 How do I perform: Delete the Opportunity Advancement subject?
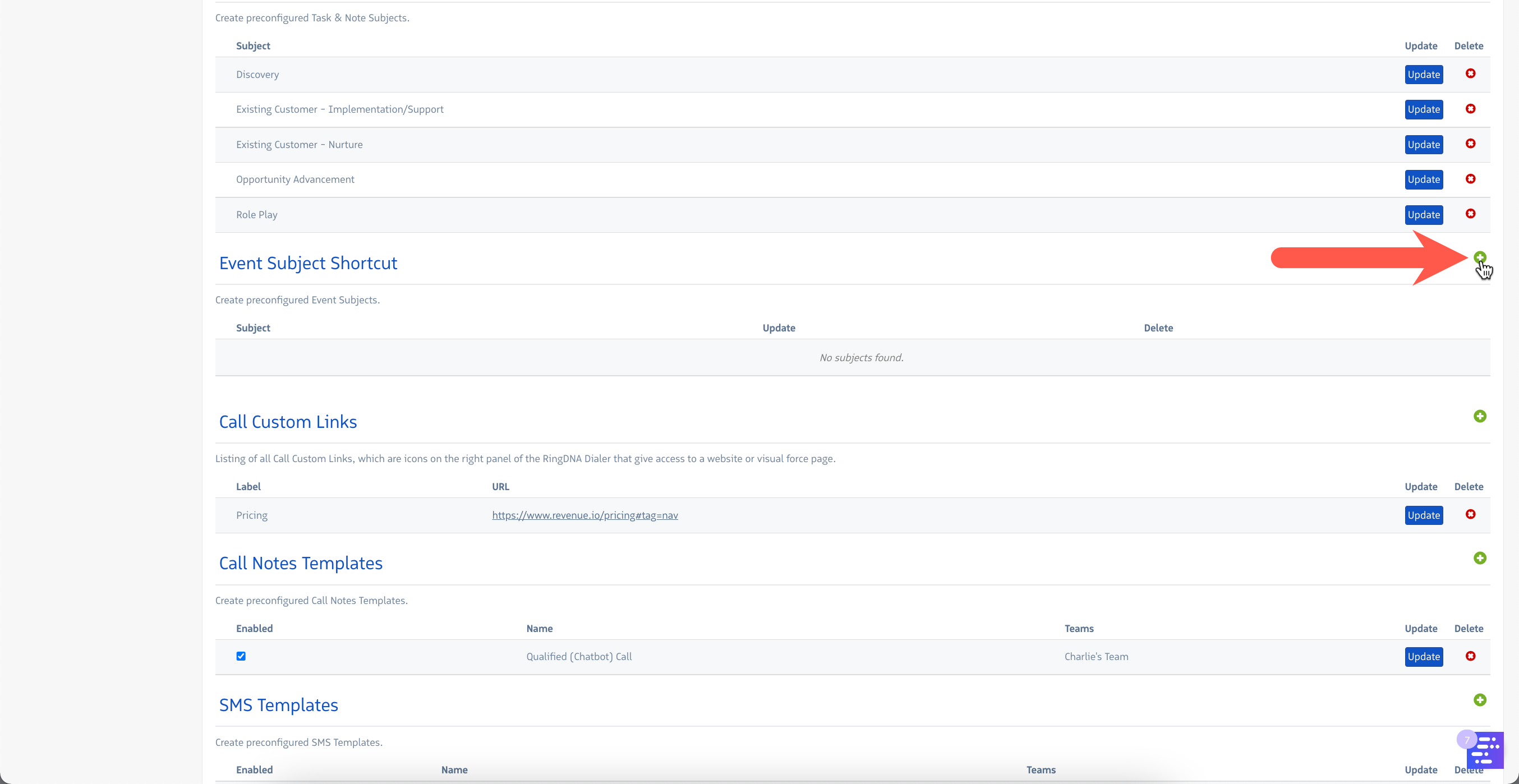1470,178
